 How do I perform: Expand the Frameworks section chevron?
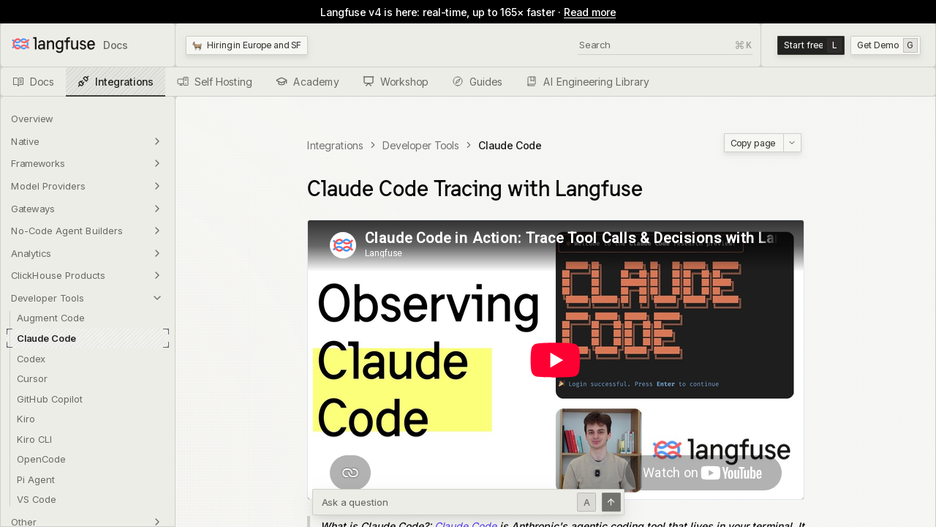[x=157, y=164]
